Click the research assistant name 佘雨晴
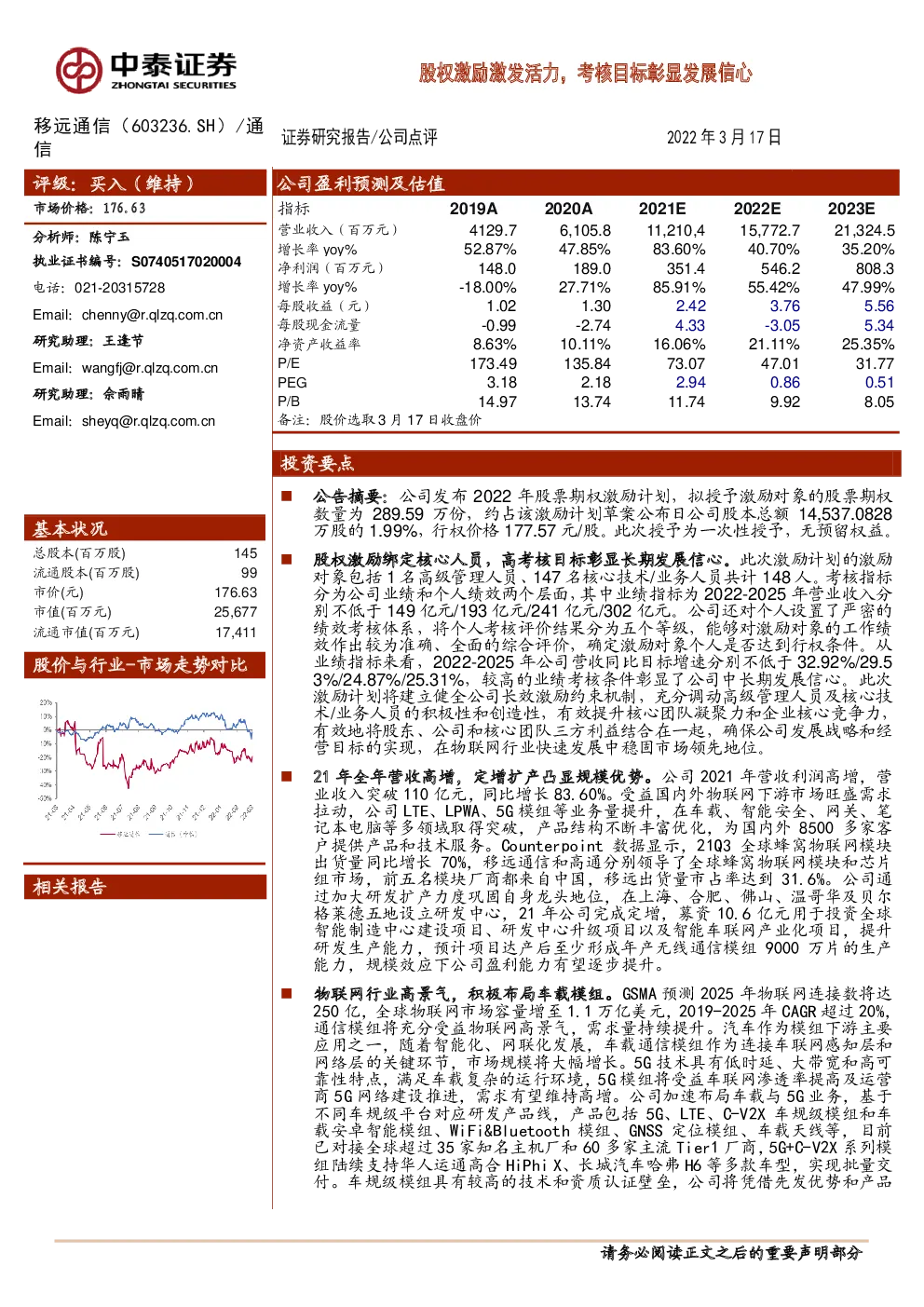Image resolution: width=924 pixels, height=1307 pixels. (x=123, y=394)
